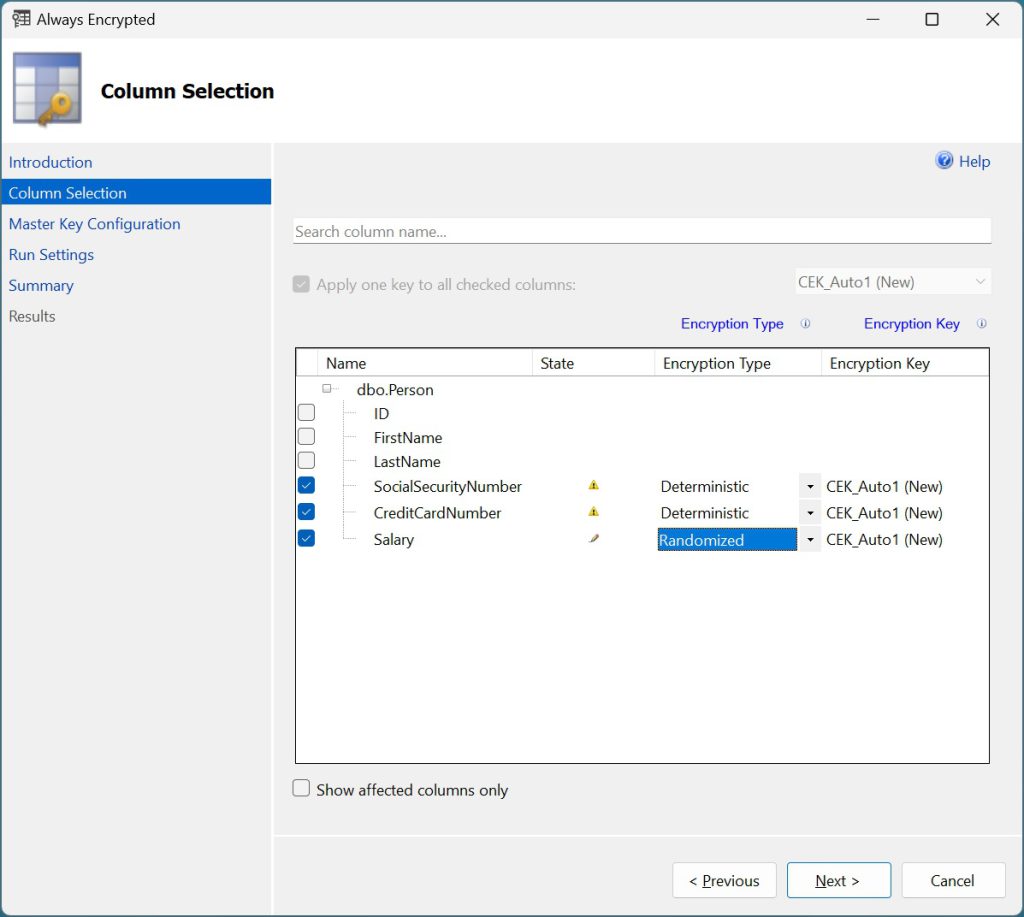Click warning icon in CreditCardNumber row

pos(594,512)
